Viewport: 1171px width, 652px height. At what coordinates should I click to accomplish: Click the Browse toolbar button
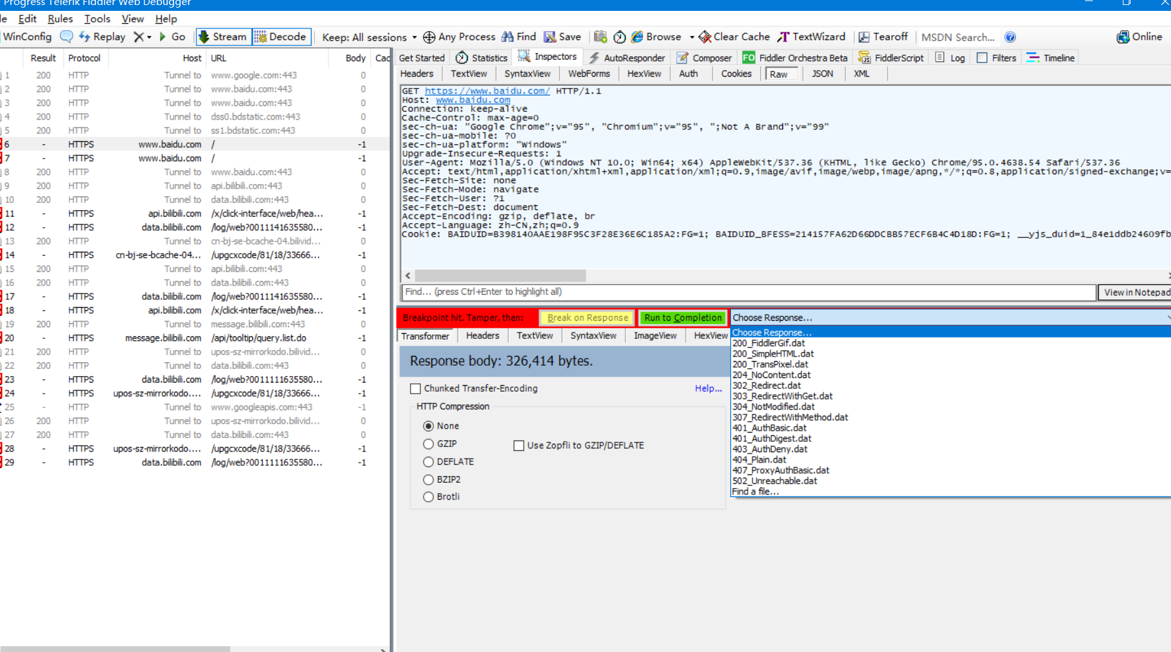pyautogui.click(x=657, y=37)
